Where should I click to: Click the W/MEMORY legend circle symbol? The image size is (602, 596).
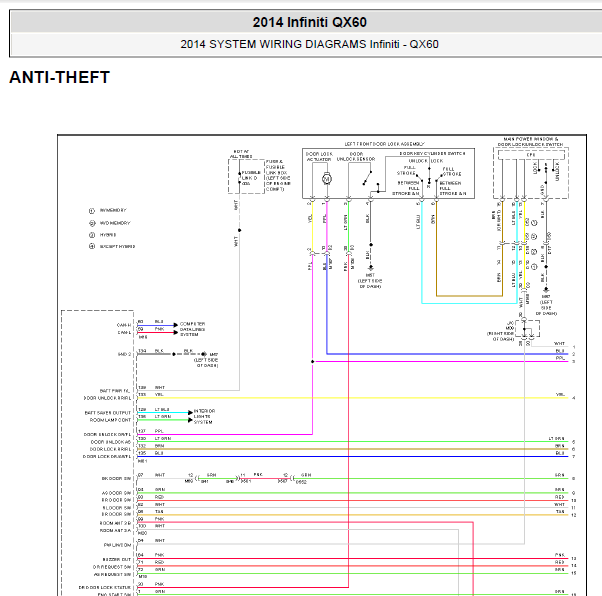click(92, 211)
